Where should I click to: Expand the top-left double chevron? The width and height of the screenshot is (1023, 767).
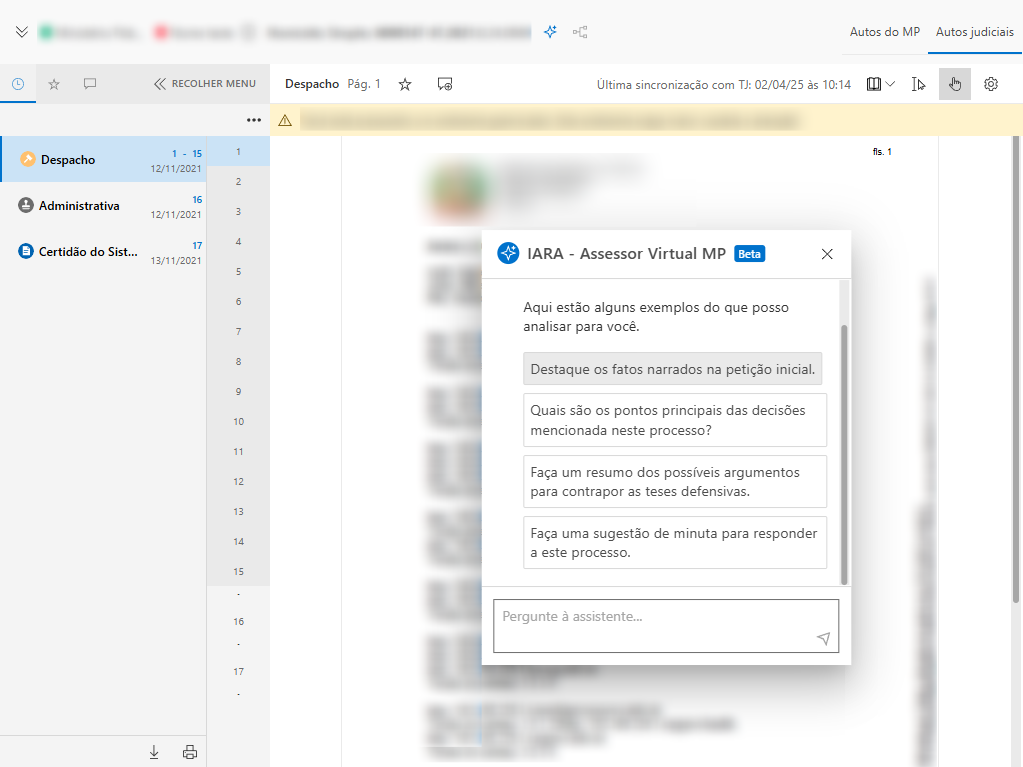click(x=22, y=32)
